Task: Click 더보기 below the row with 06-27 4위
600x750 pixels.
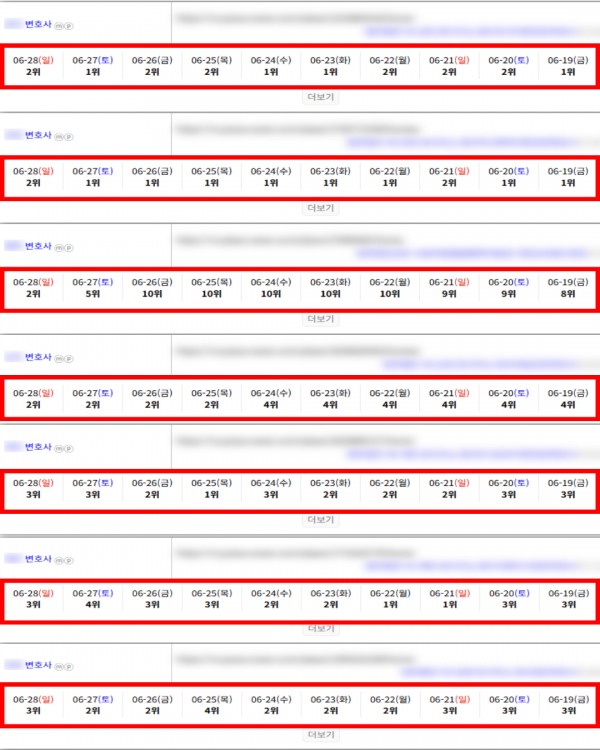Action: (321, 629)
